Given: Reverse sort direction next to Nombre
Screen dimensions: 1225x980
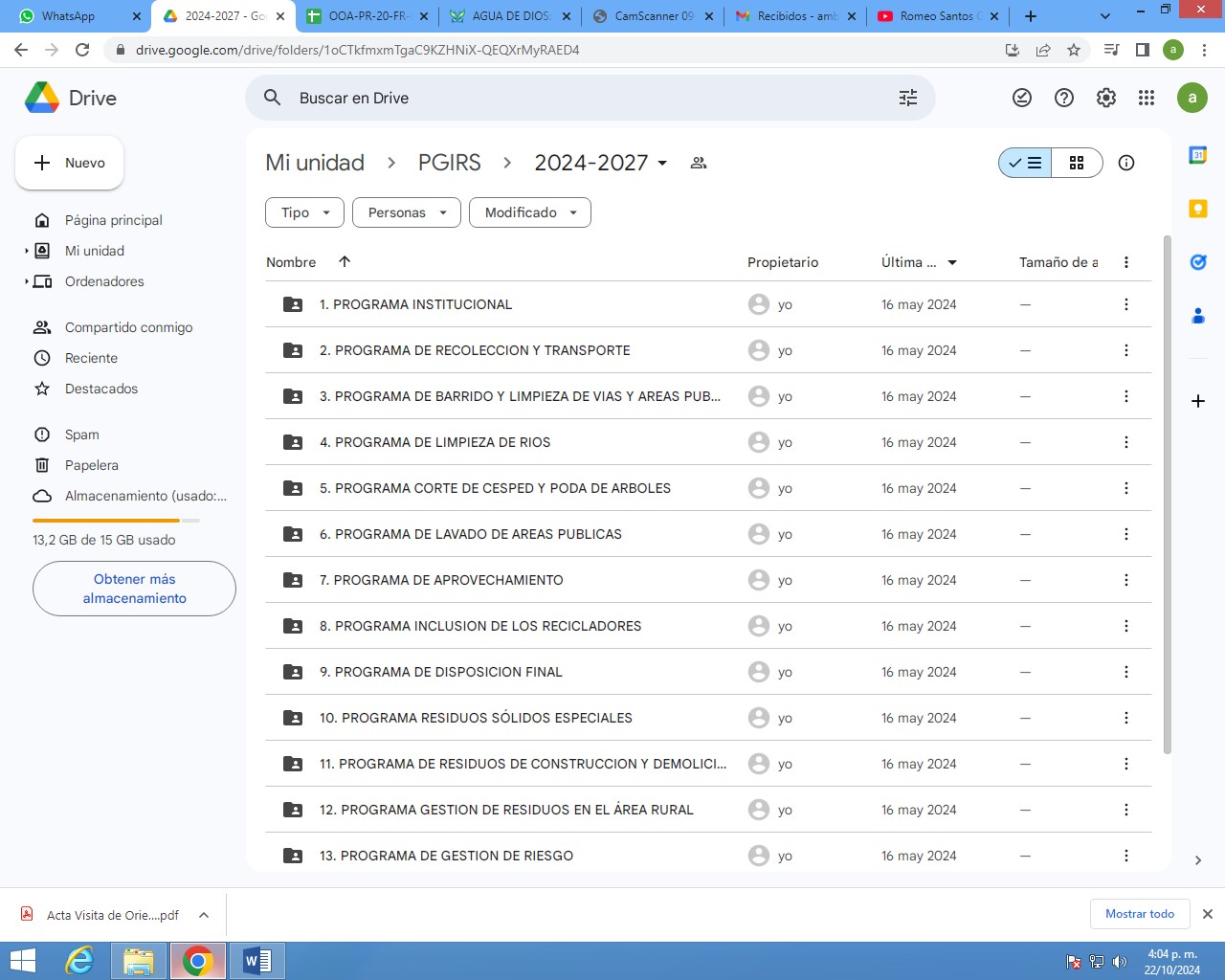Looking at the screenshot, I should [x=345, y=261].
